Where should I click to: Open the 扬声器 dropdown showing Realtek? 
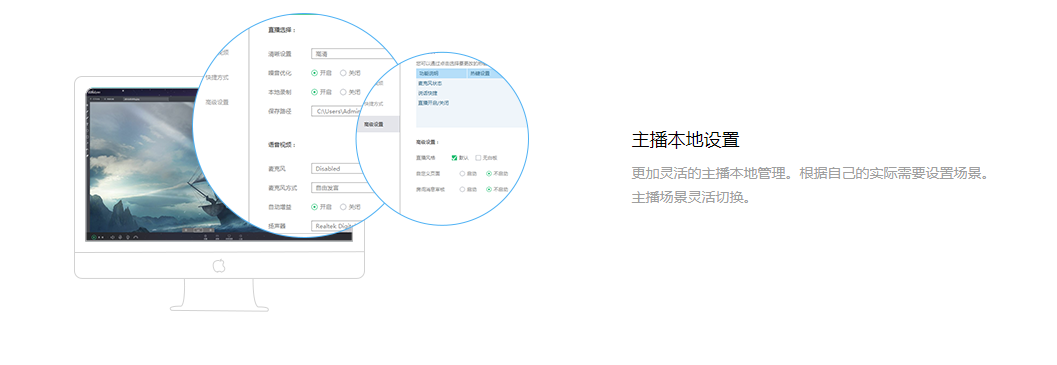click(x=335, y=226)
